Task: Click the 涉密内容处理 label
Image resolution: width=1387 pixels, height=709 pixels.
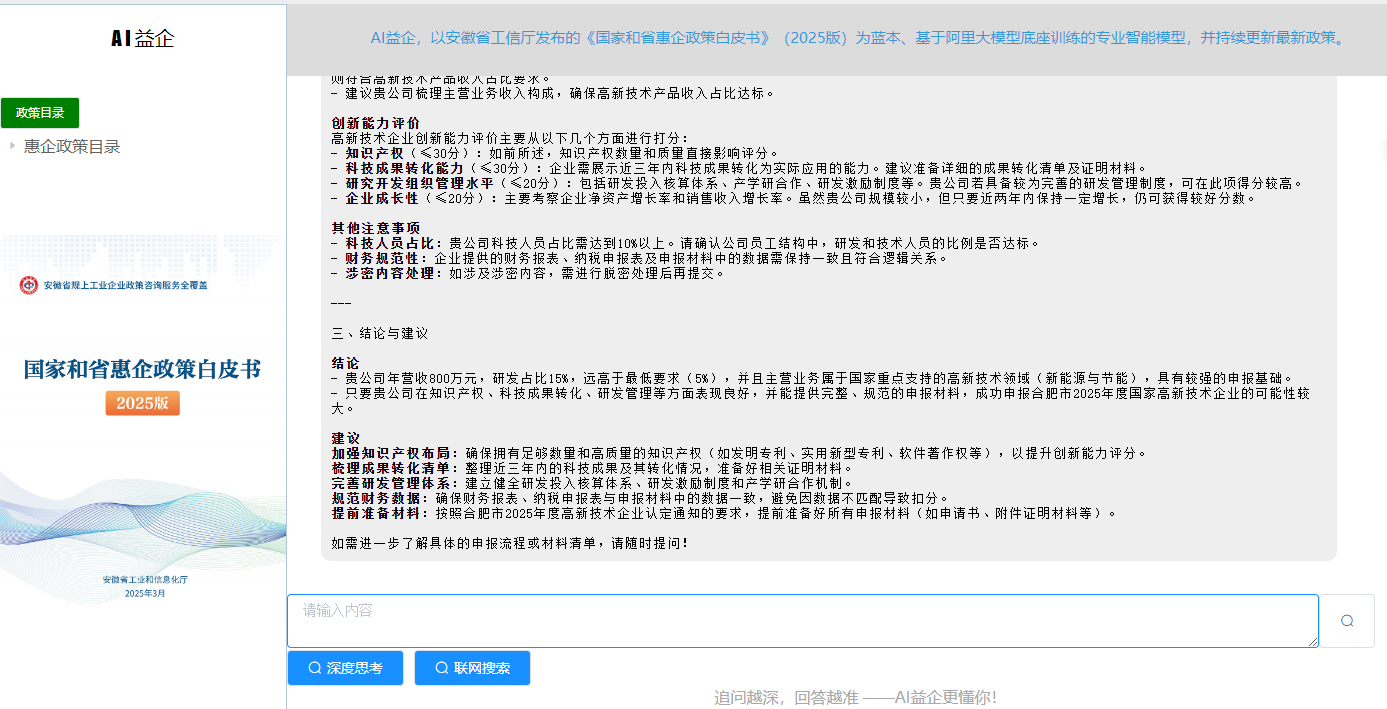Action: [x=393, y=273]
